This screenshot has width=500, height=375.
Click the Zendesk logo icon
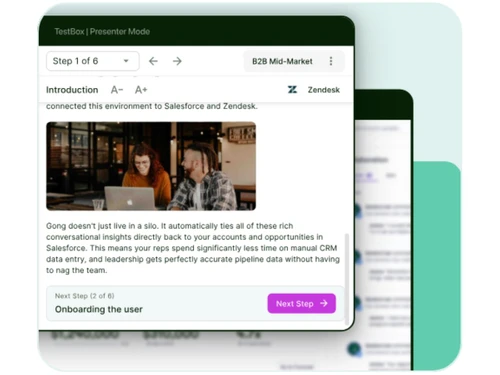pos(292,90)
